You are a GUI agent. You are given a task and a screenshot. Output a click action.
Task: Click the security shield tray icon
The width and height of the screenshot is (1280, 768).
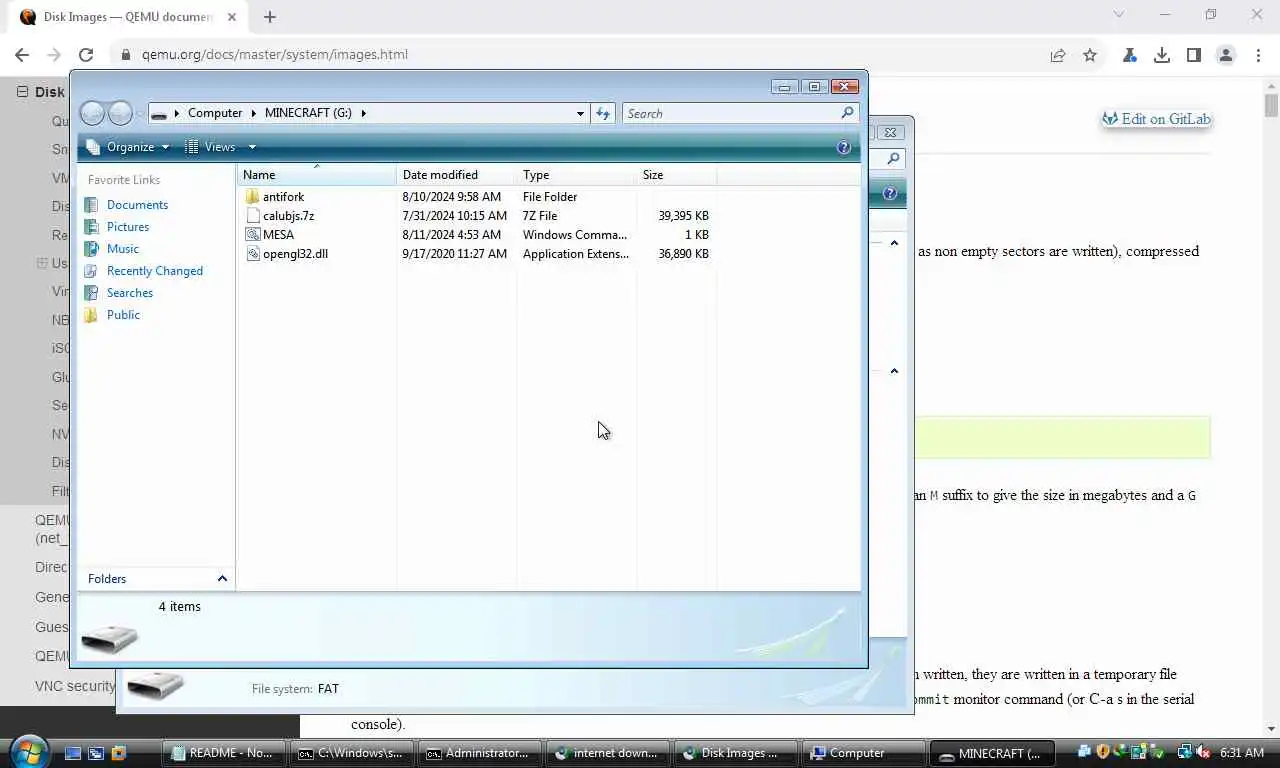(1103, 753)
